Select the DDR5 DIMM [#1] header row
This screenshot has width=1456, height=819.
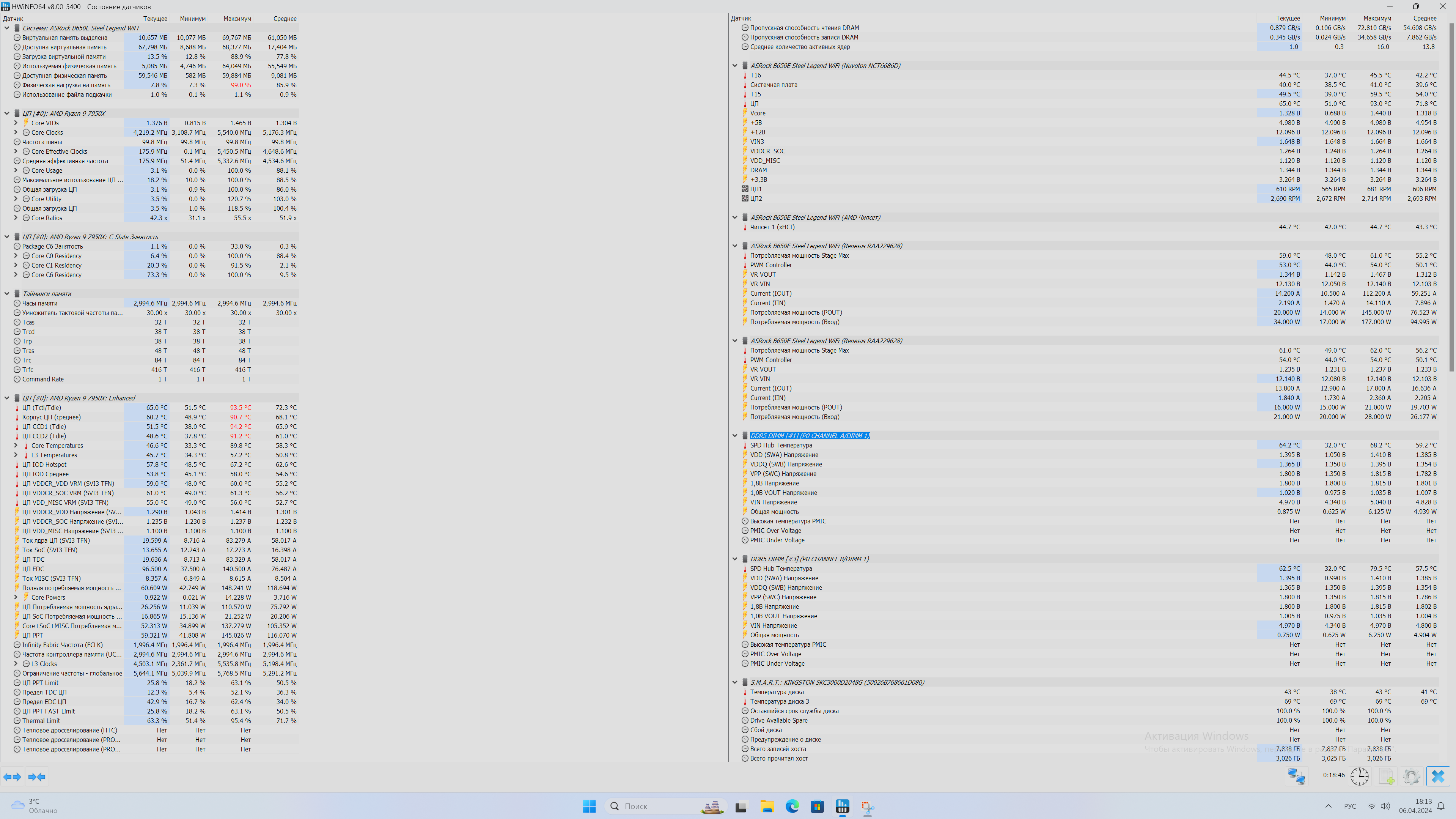pyautogui.click(x=810, y=436)
